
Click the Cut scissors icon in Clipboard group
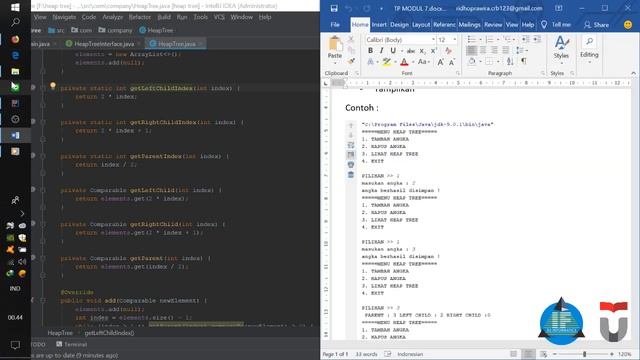[351, 39]
